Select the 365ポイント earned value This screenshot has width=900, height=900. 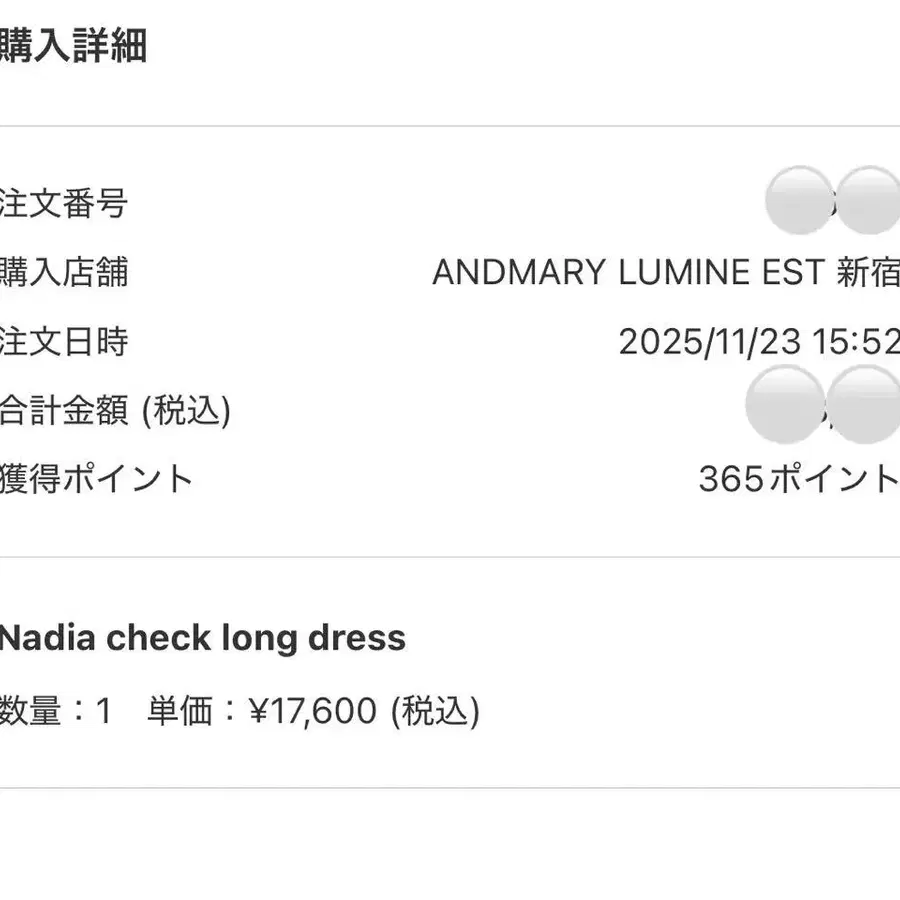(x=798, y=479)
